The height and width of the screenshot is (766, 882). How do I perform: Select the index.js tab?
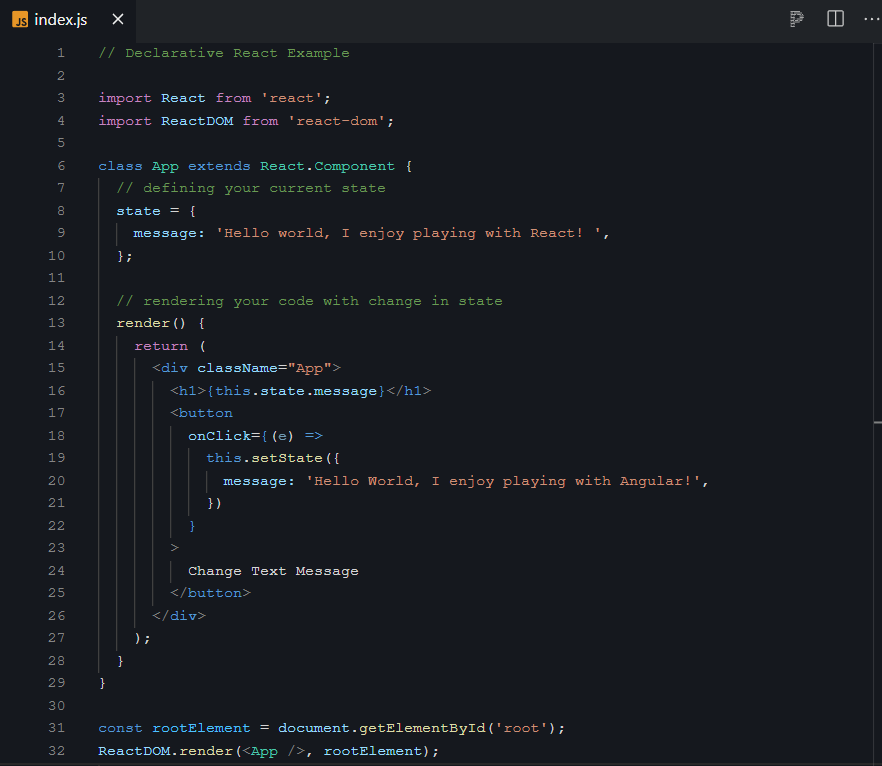[60, 19]
